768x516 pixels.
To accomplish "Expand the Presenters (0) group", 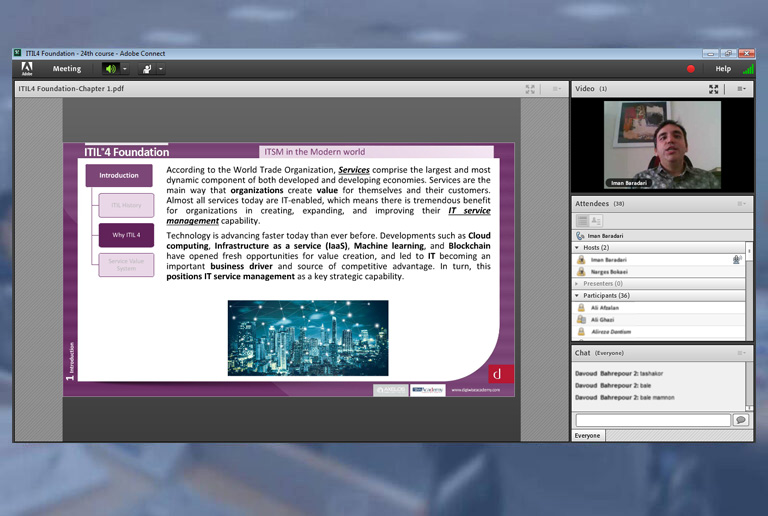I will (x=577, y=284).
